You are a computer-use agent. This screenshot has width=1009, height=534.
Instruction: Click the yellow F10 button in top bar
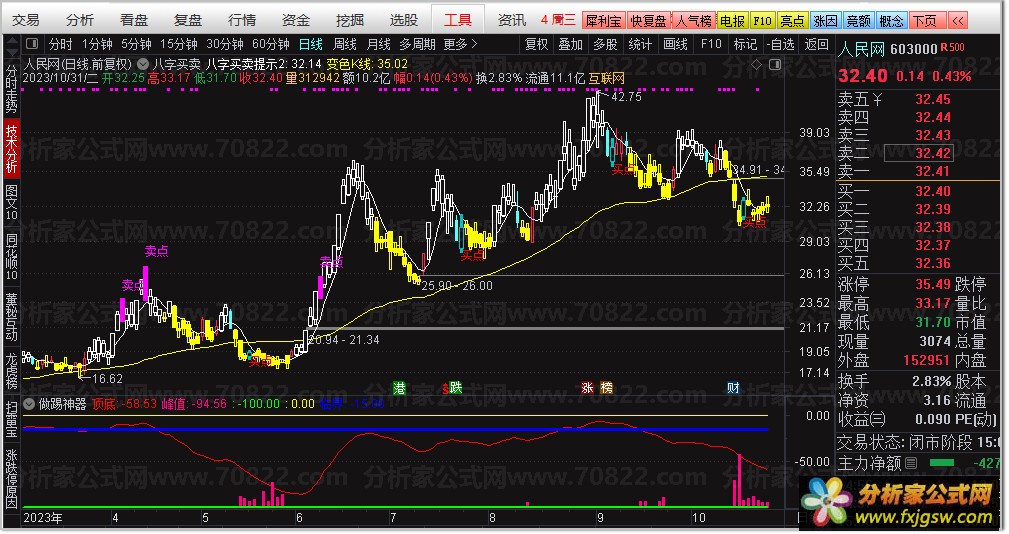click(762, 21)
